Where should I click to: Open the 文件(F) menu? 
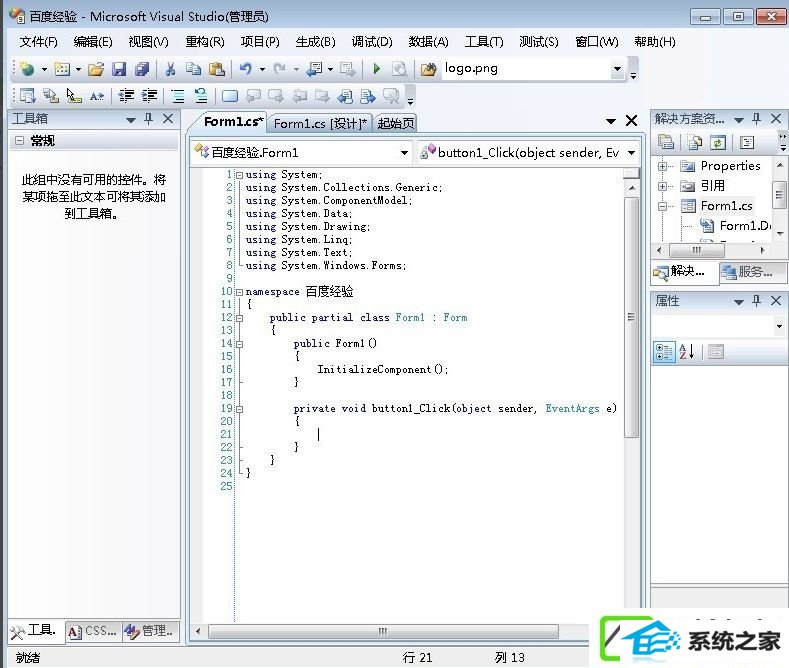click(x=39, y=42)
